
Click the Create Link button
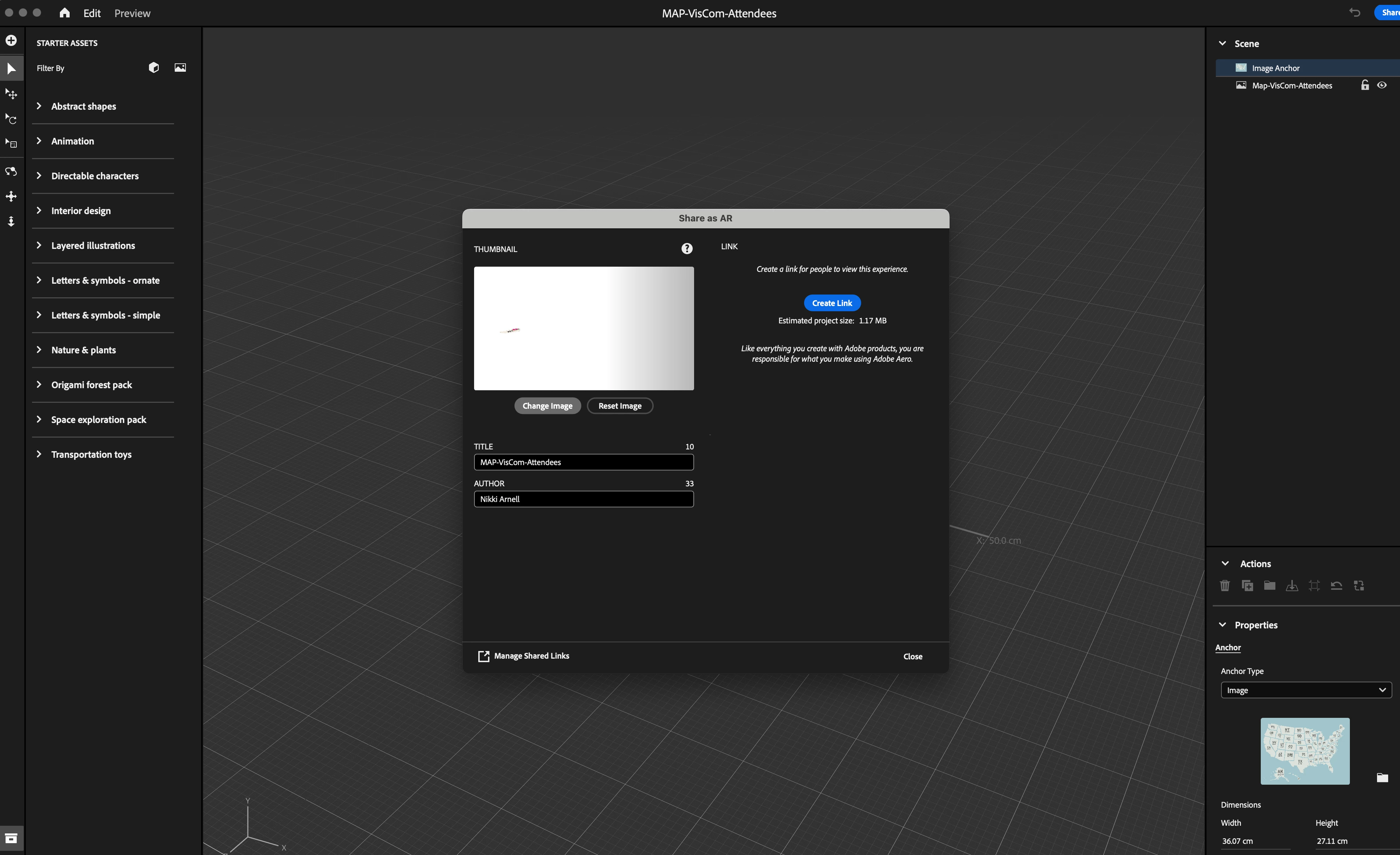tap(832, 303)
